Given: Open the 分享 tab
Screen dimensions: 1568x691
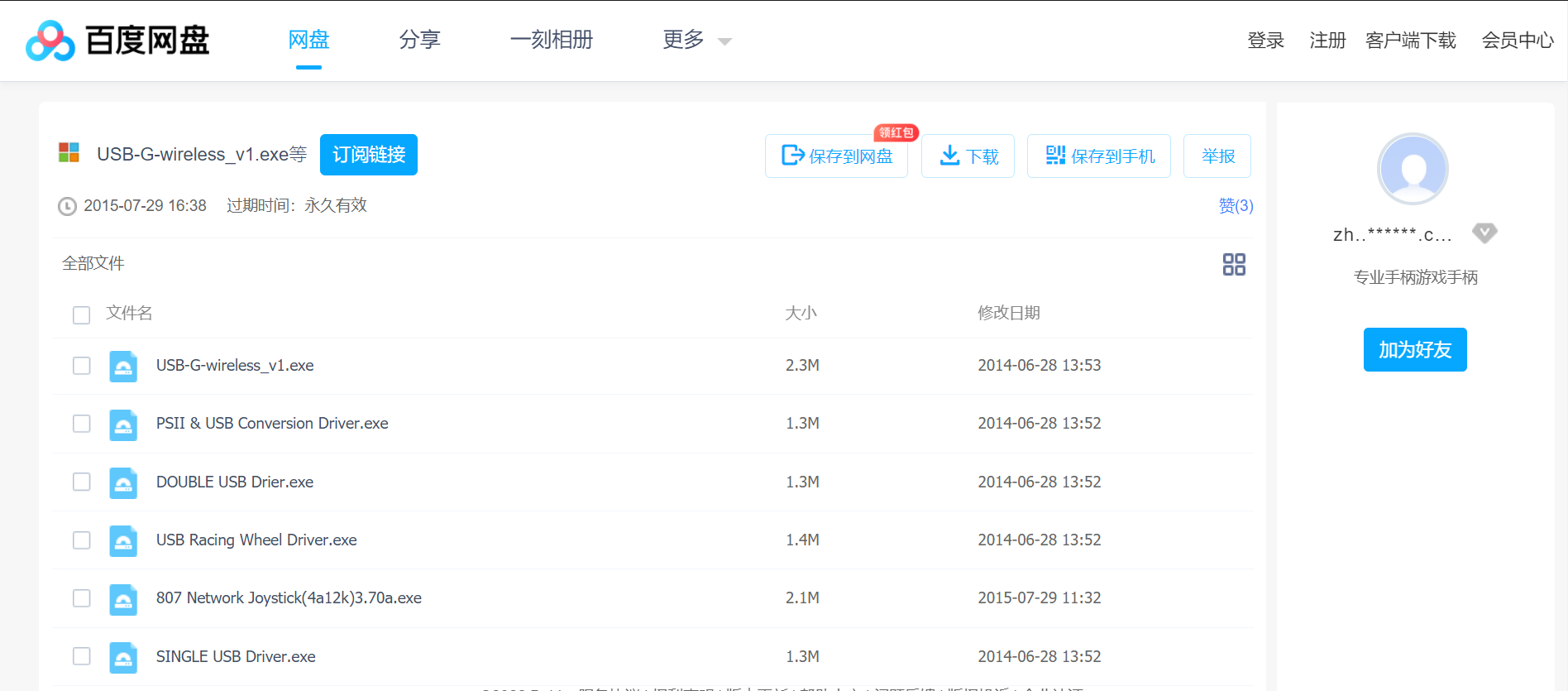Looking at the screenshot, I should [x=419, y=40].
